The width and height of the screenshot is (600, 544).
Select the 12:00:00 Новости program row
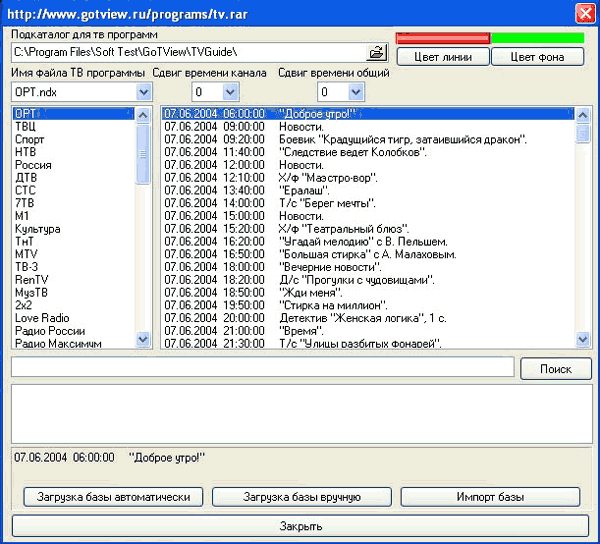click(x=368, y=165)
